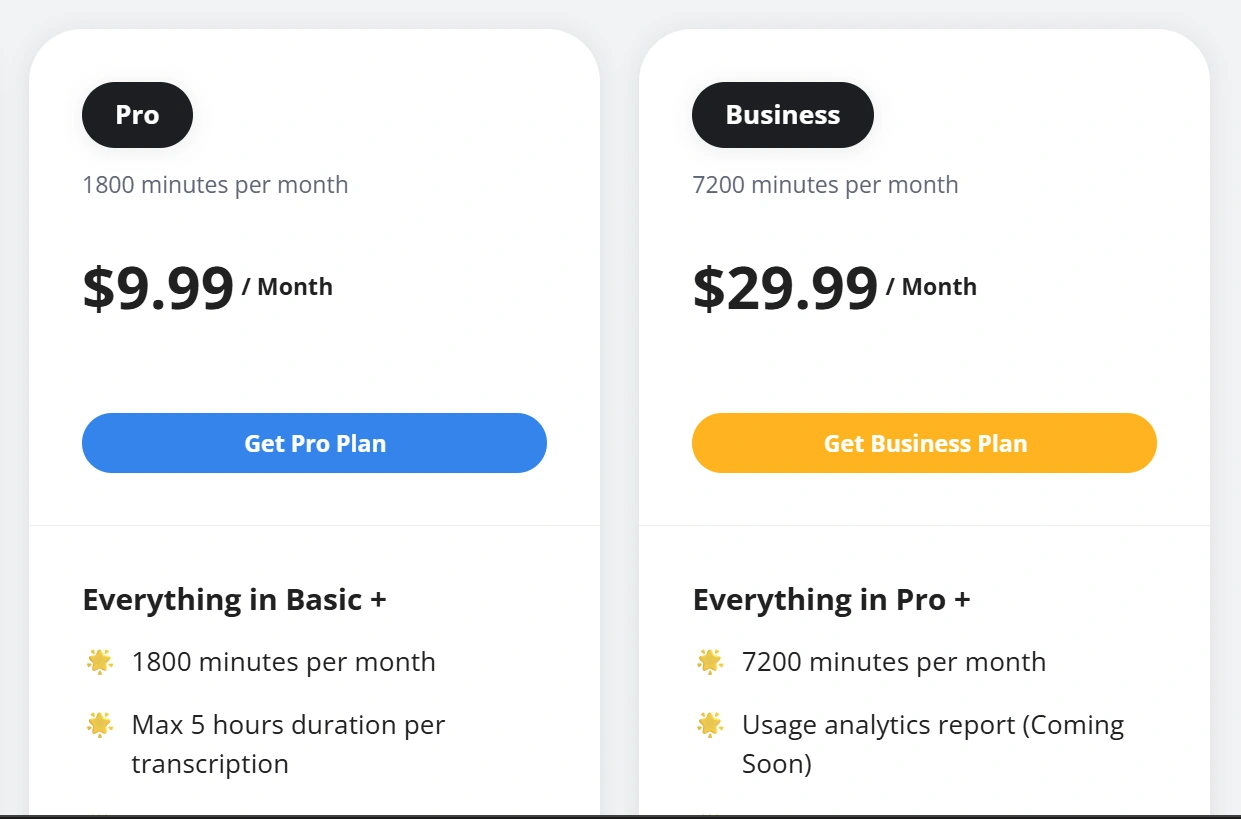Click the Get Business Plan button
This screenshot has height=819, width=1241.
tap(924, 443)
